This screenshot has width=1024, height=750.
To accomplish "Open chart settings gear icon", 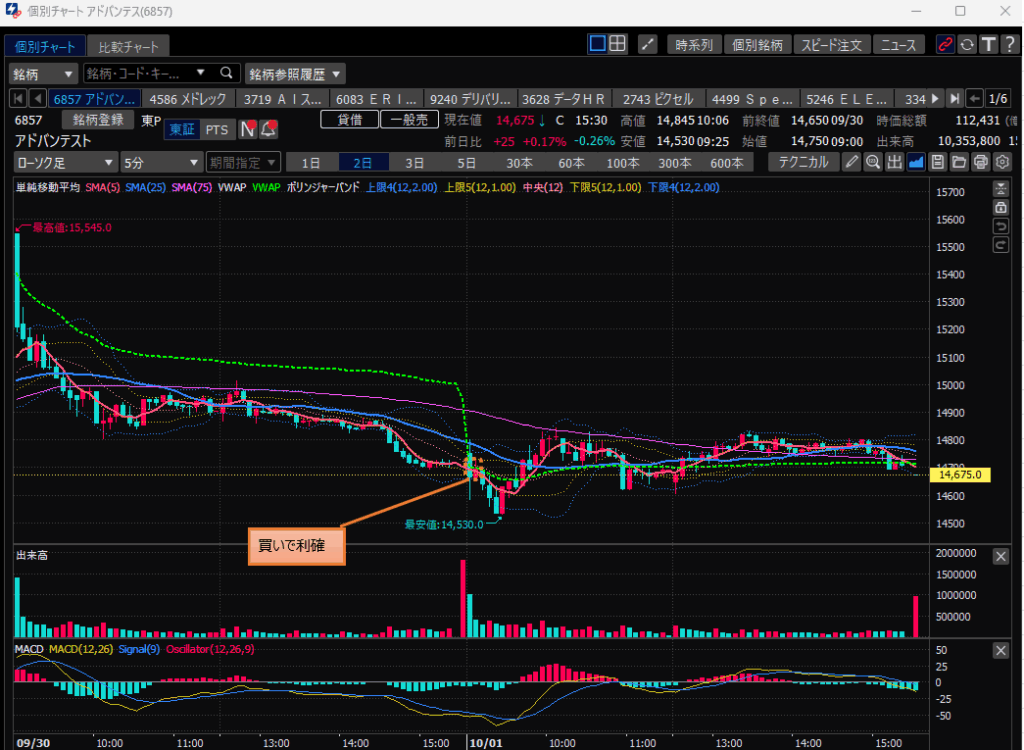I will 1002,162.
